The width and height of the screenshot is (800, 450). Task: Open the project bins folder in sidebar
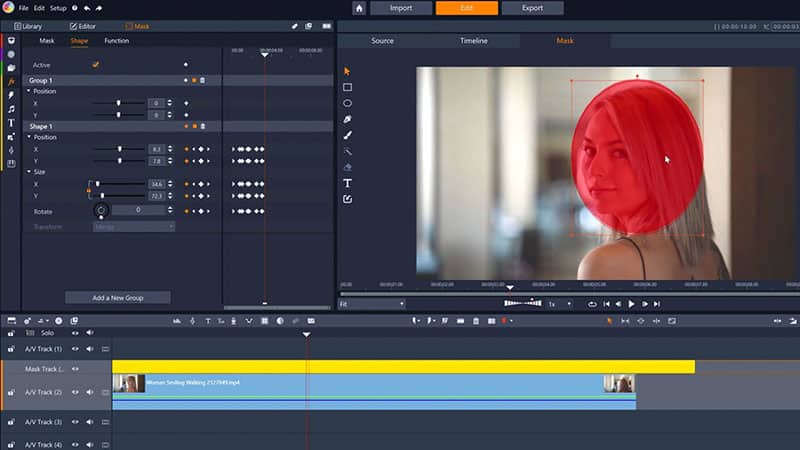pos(11,68)
